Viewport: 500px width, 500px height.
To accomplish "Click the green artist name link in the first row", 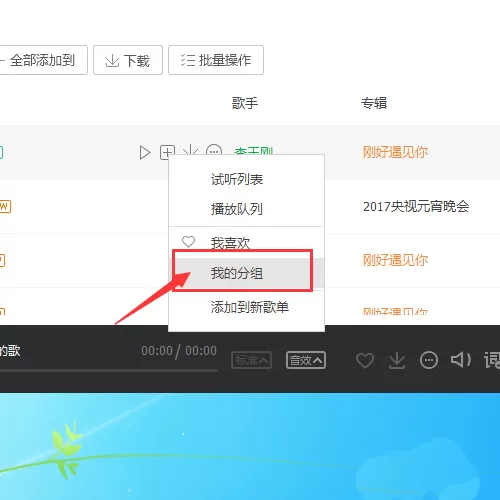I will tap(253, 151).
